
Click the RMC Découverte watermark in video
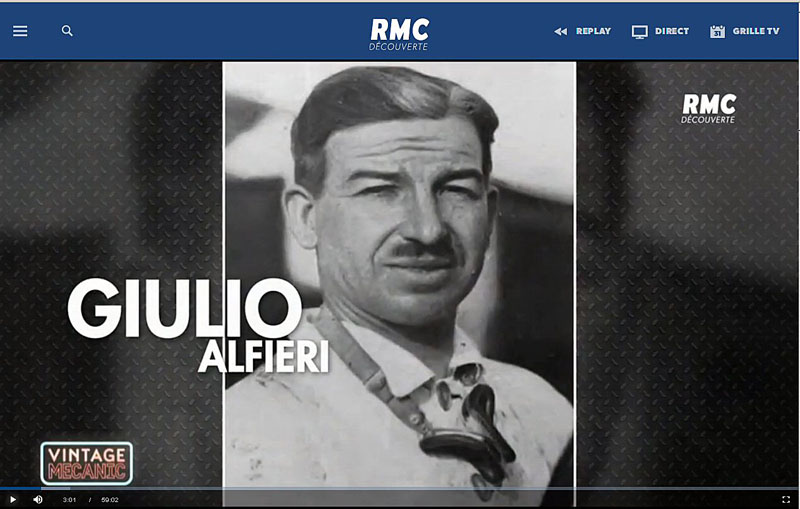(x=708, y=109)
